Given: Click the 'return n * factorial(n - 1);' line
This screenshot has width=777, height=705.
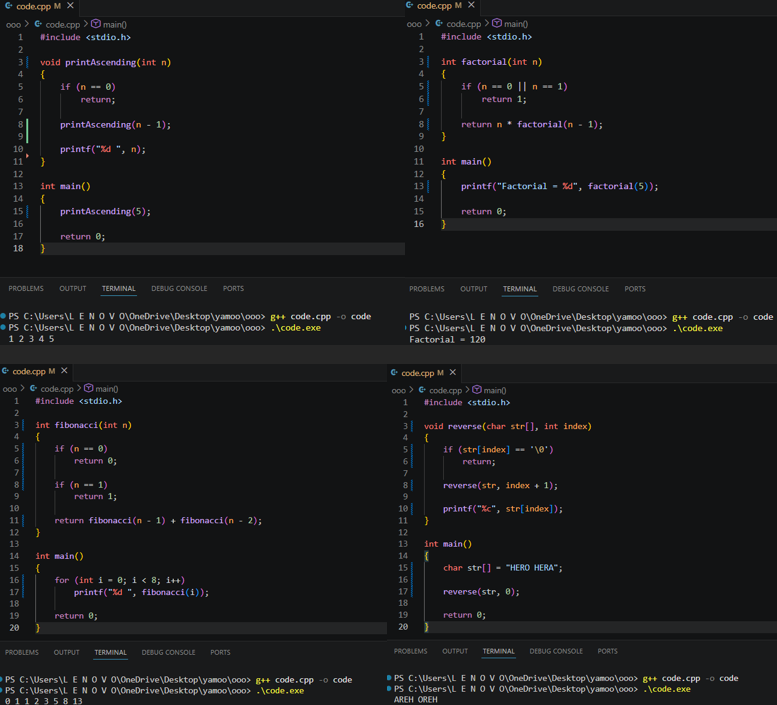Looking at the screenshot, I should coord(532,124).
